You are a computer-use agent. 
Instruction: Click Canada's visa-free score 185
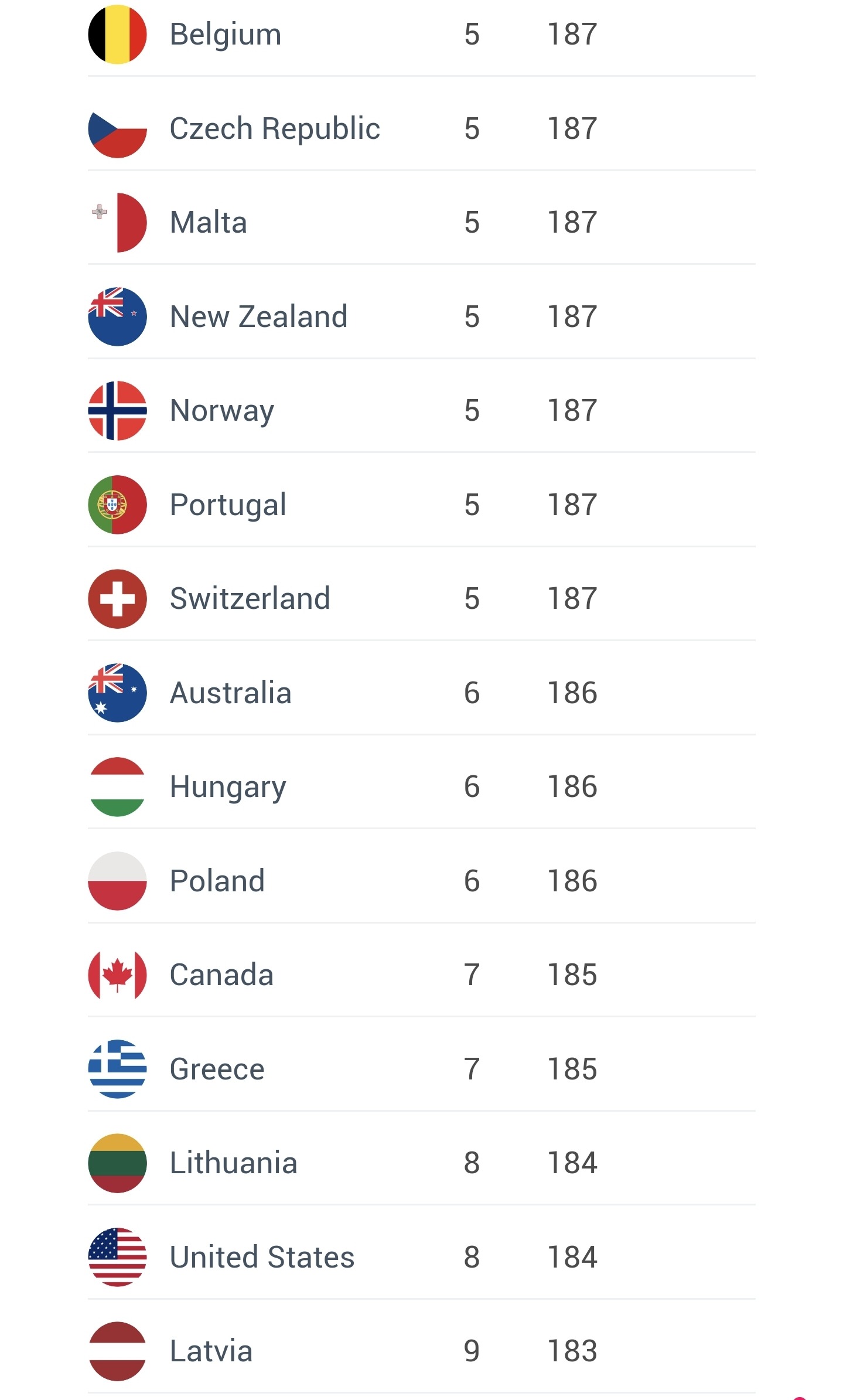572,975
